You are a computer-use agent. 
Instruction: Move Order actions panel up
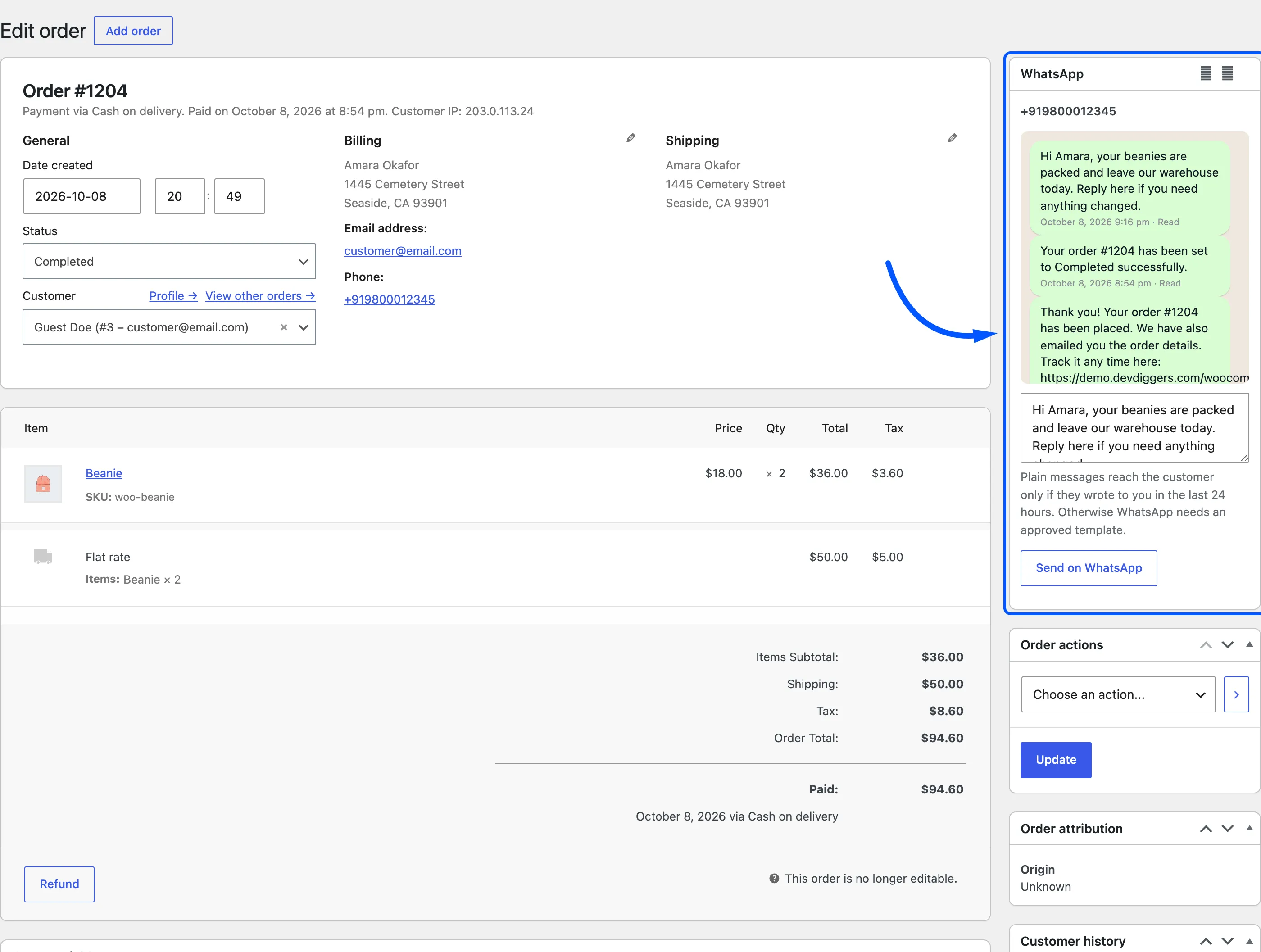[x=1206, y=645]
